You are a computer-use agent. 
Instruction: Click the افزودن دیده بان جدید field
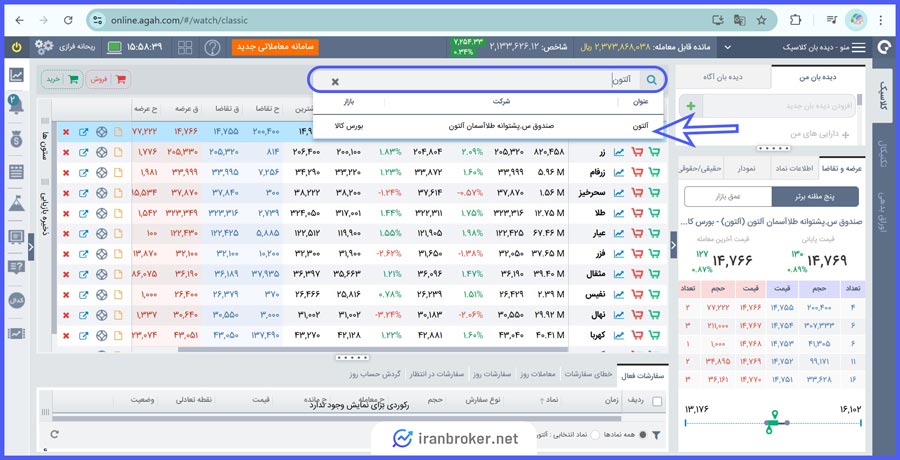tap(778, 106)
